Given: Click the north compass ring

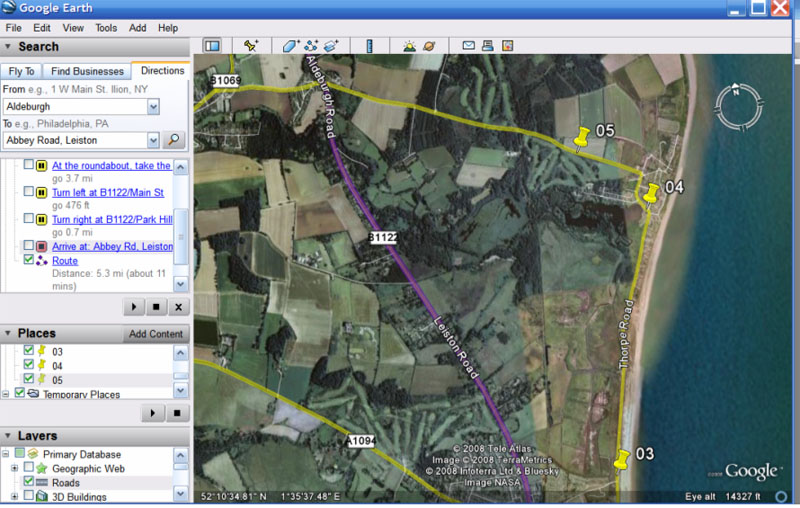Looking at the screenshot, I should (x=738, y=107).
